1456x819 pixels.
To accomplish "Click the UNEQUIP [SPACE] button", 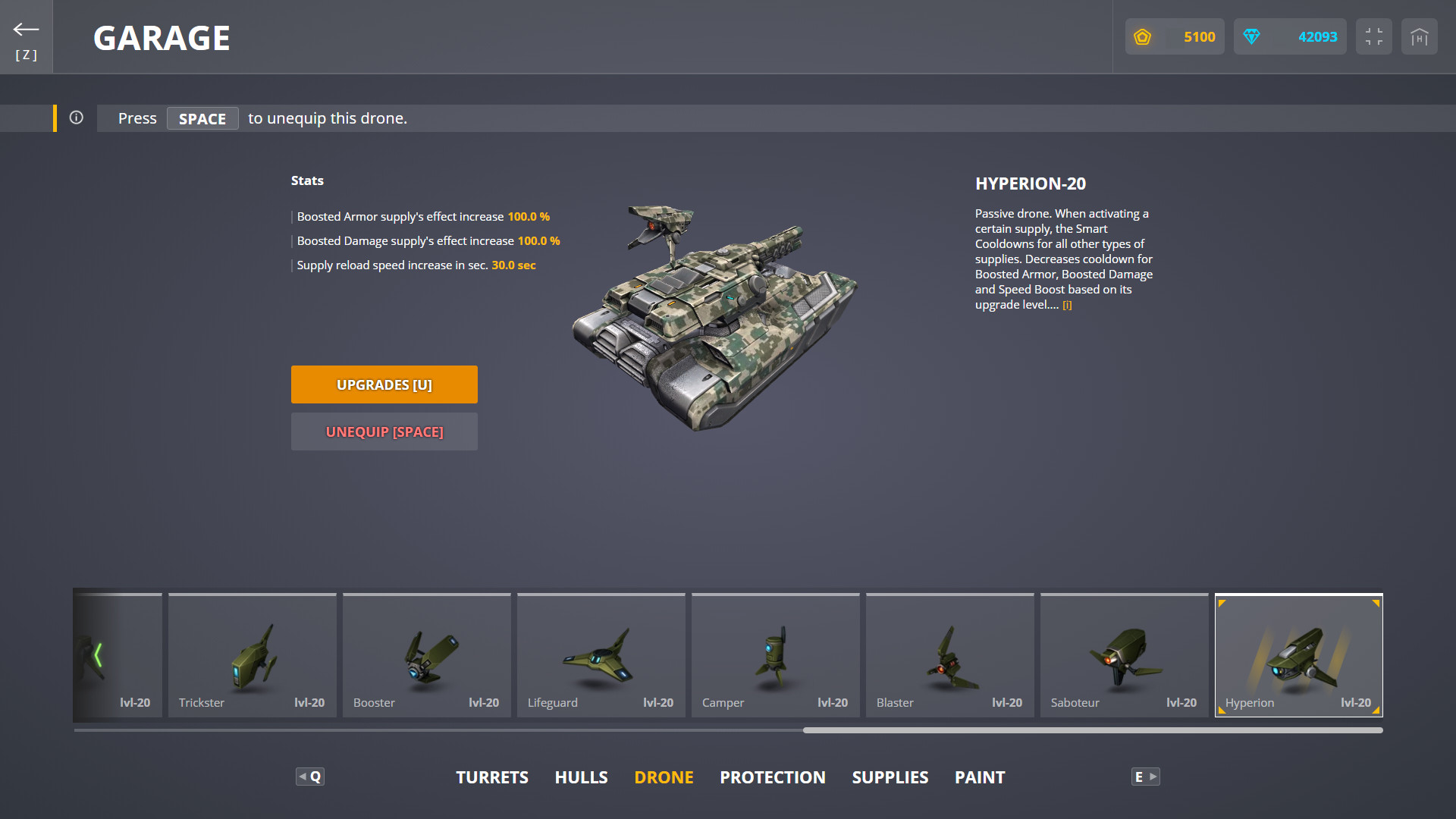I will (x=384, y=431).
